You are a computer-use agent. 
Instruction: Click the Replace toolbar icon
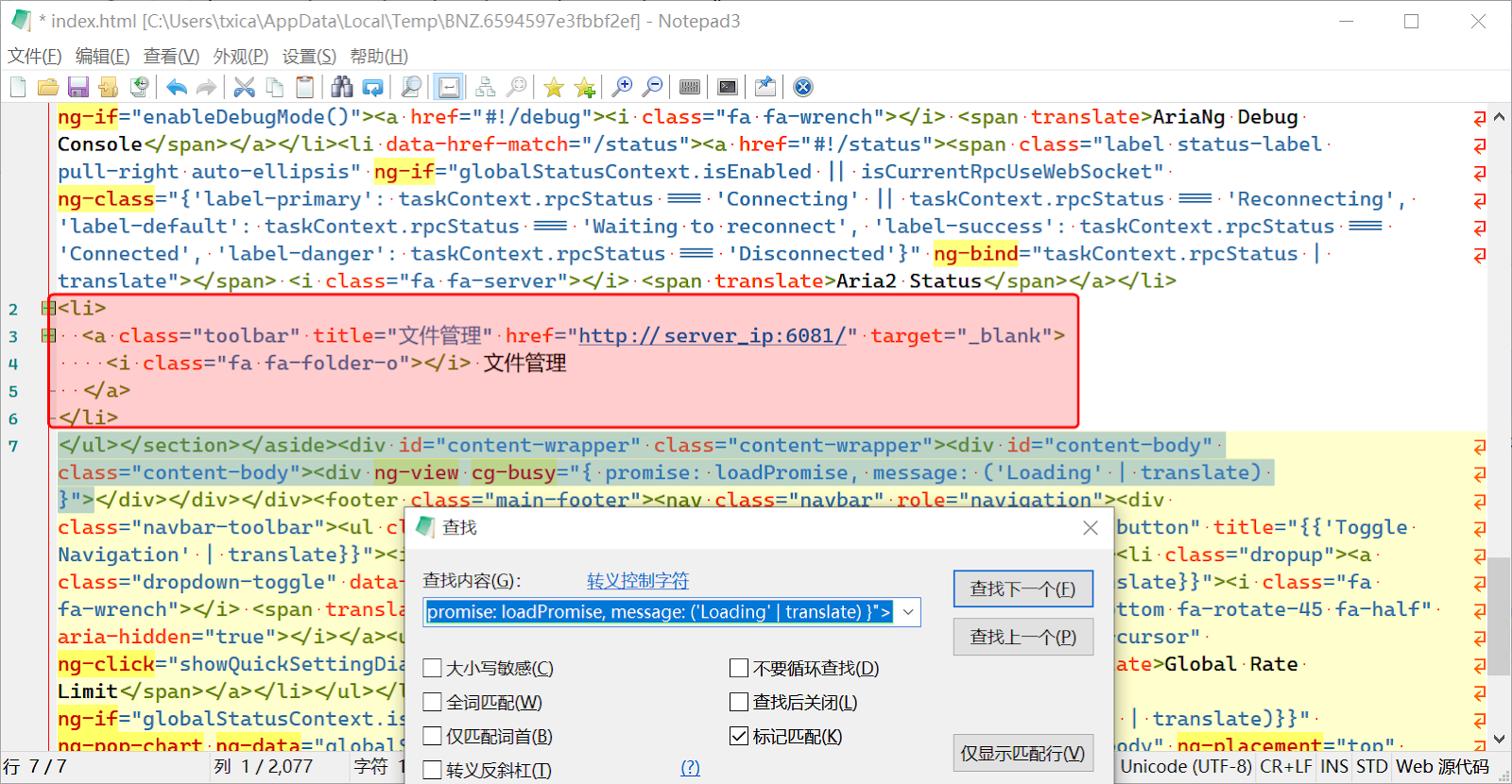point(373,88)
